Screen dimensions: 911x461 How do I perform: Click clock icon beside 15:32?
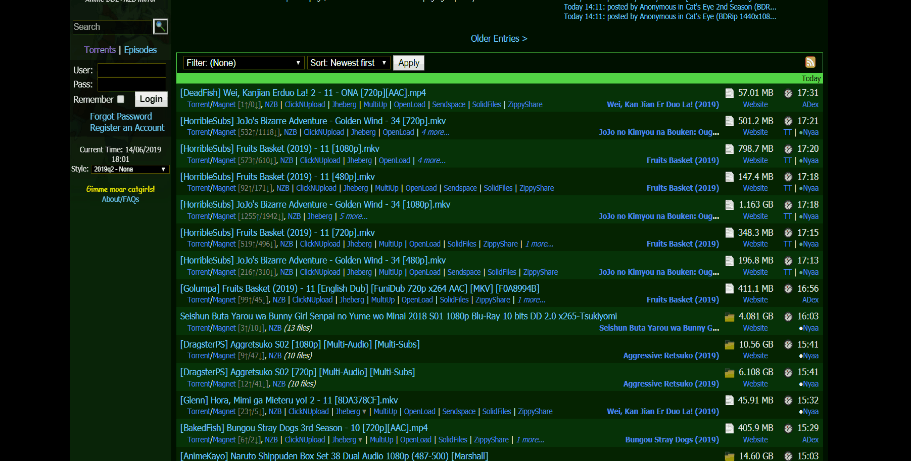[788, 400]
